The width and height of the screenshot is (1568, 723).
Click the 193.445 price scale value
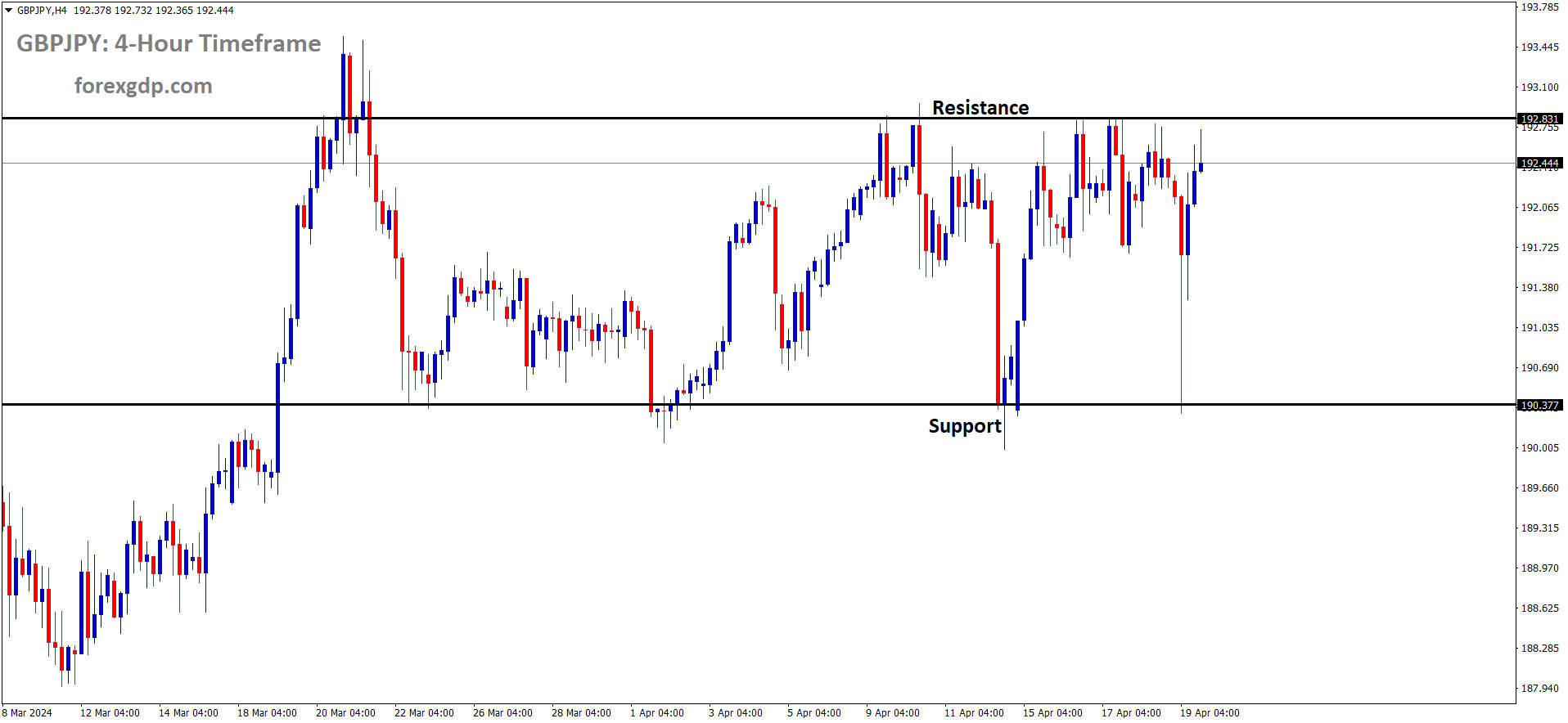(x=1539, y=47)
